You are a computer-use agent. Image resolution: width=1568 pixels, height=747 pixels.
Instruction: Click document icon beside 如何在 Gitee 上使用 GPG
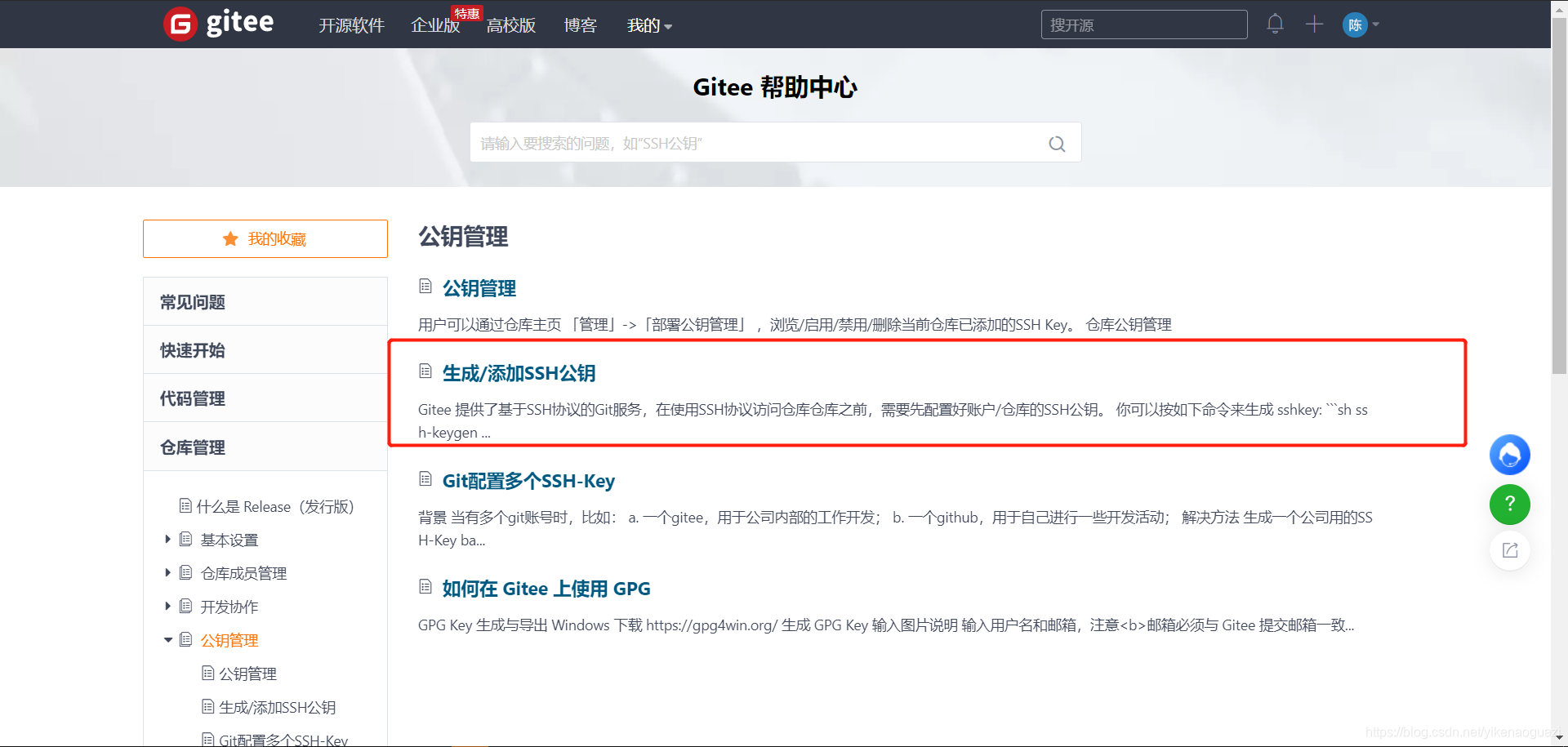[x=425, y=586]
